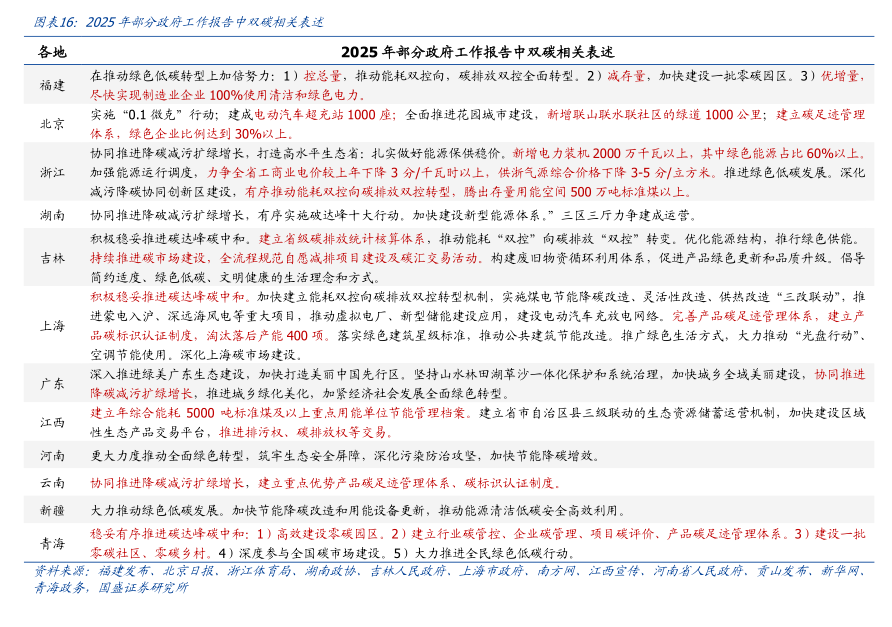Click the 云南 row label
Viewport: 892px width, 627px height.
(52, 482)
